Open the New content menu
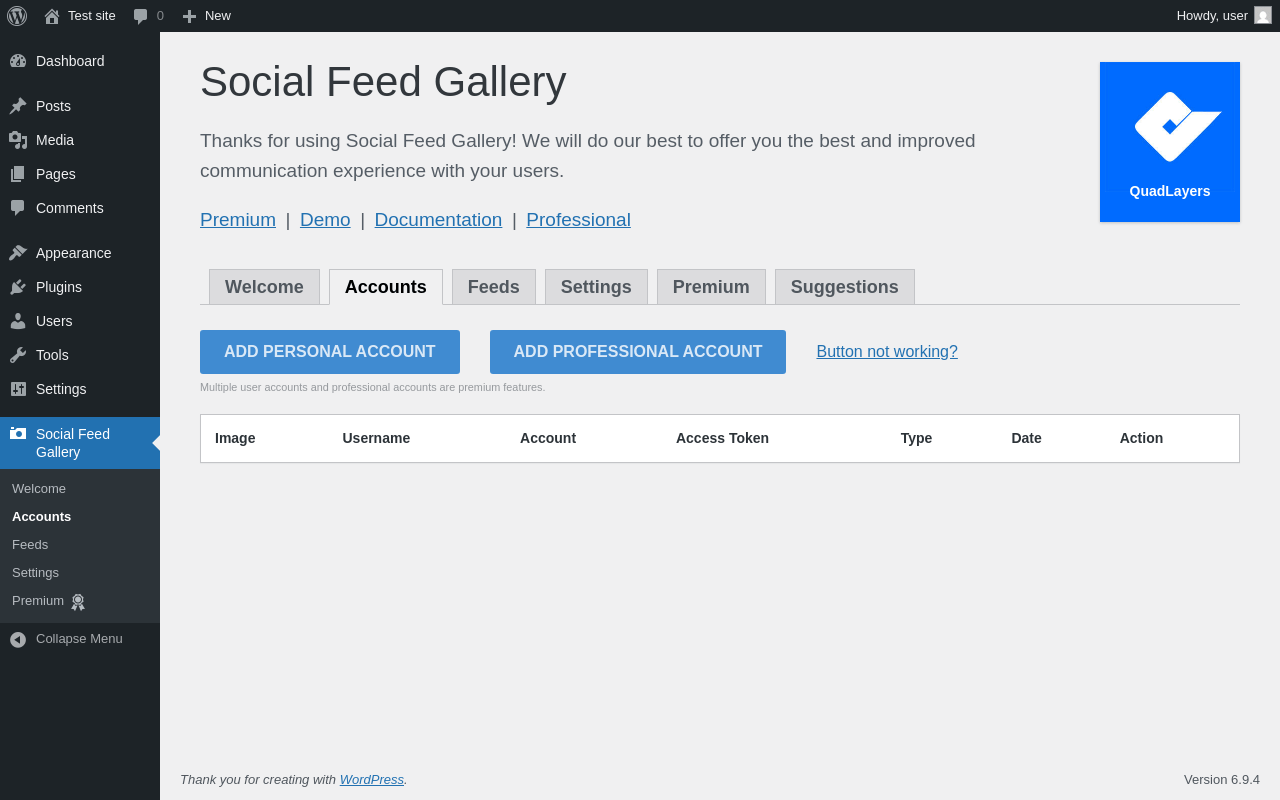The width and height of the screenshot is (1280, 800). coord(207,16)
